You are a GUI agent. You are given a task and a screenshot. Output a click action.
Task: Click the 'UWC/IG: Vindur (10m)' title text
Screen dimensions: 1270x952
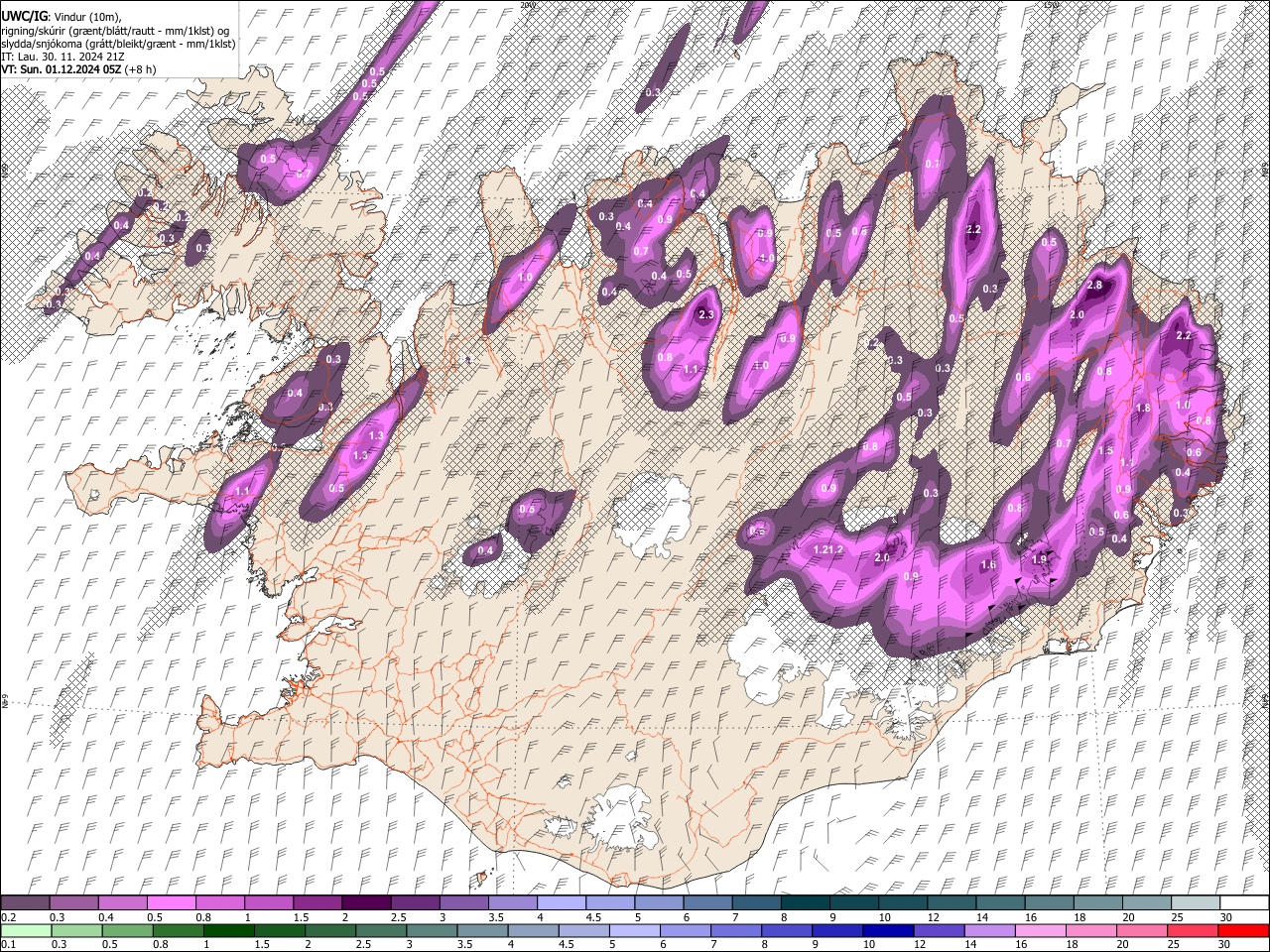coord(60,16)
